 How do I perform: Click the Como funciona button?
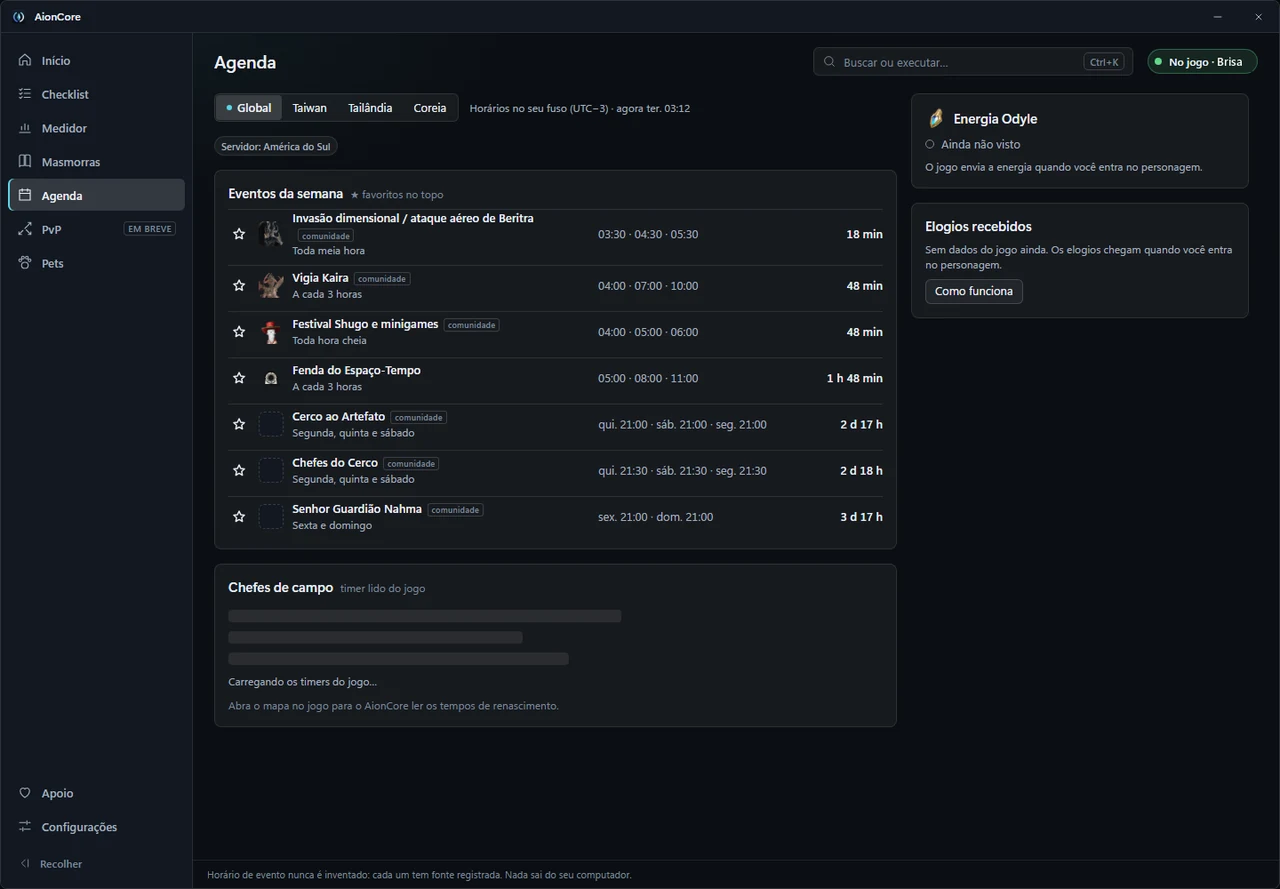974,291
